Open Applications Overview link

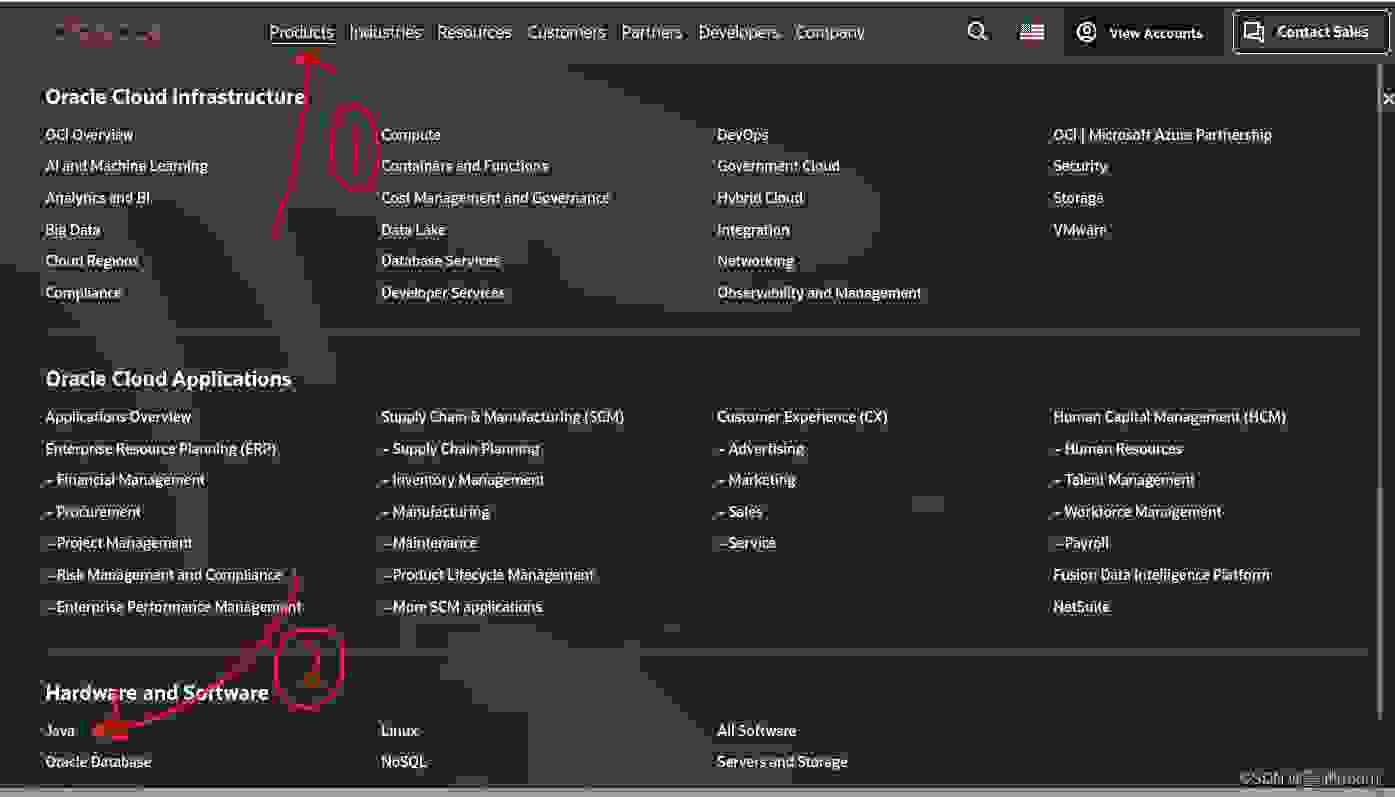[118, 417]
